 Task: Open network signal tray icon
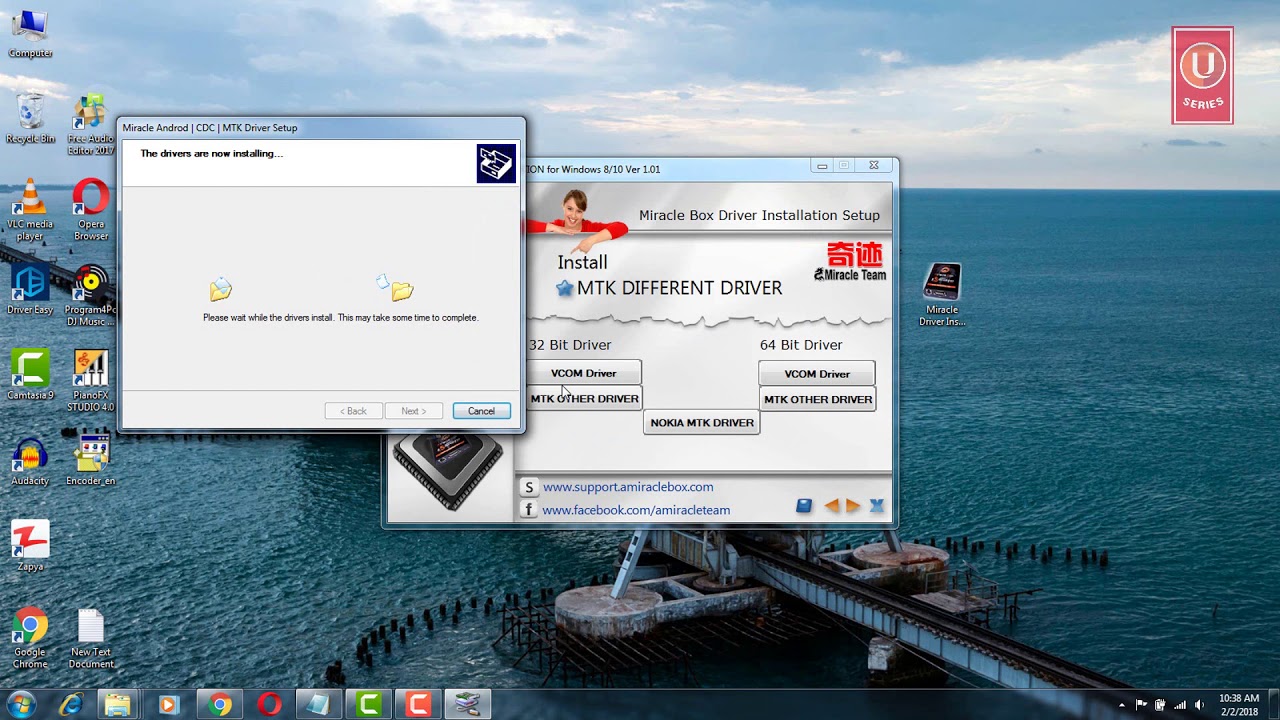[1180, 705]
